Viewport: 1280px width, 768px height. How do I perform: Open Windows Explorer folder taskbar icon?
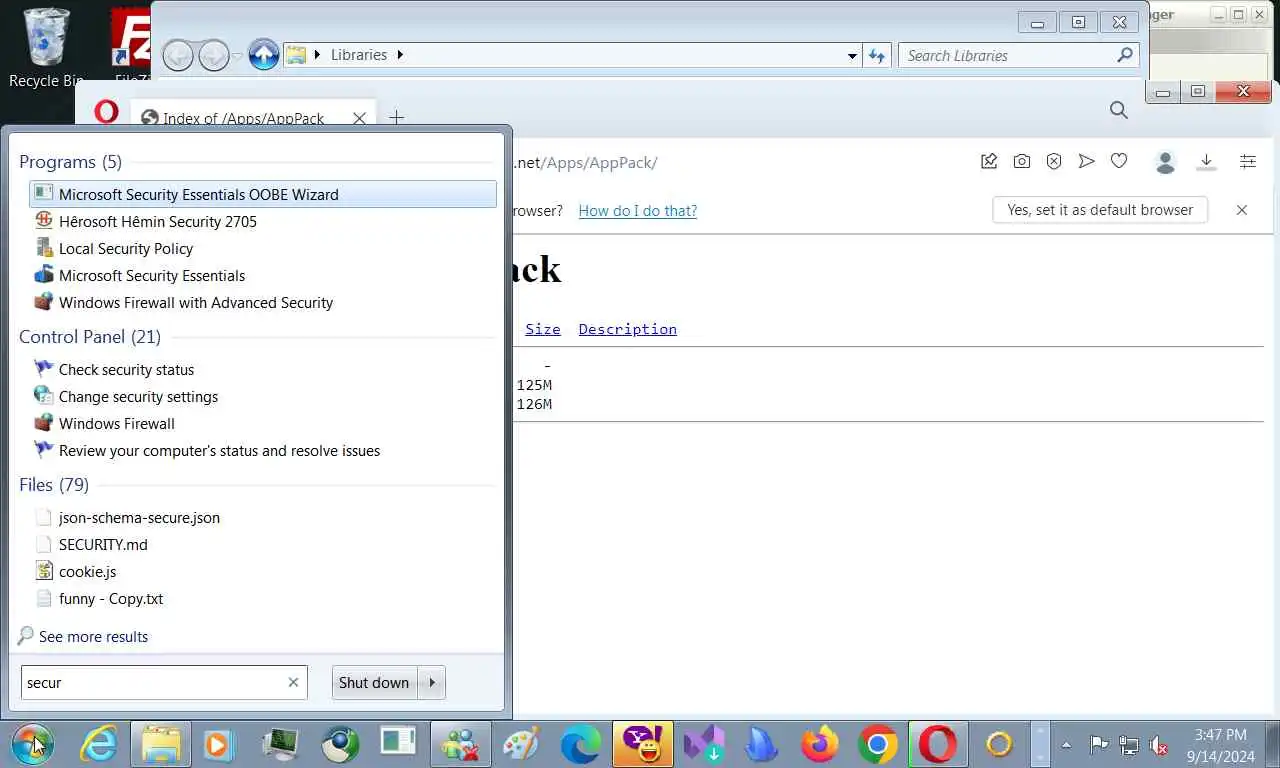tap(160, 744)
